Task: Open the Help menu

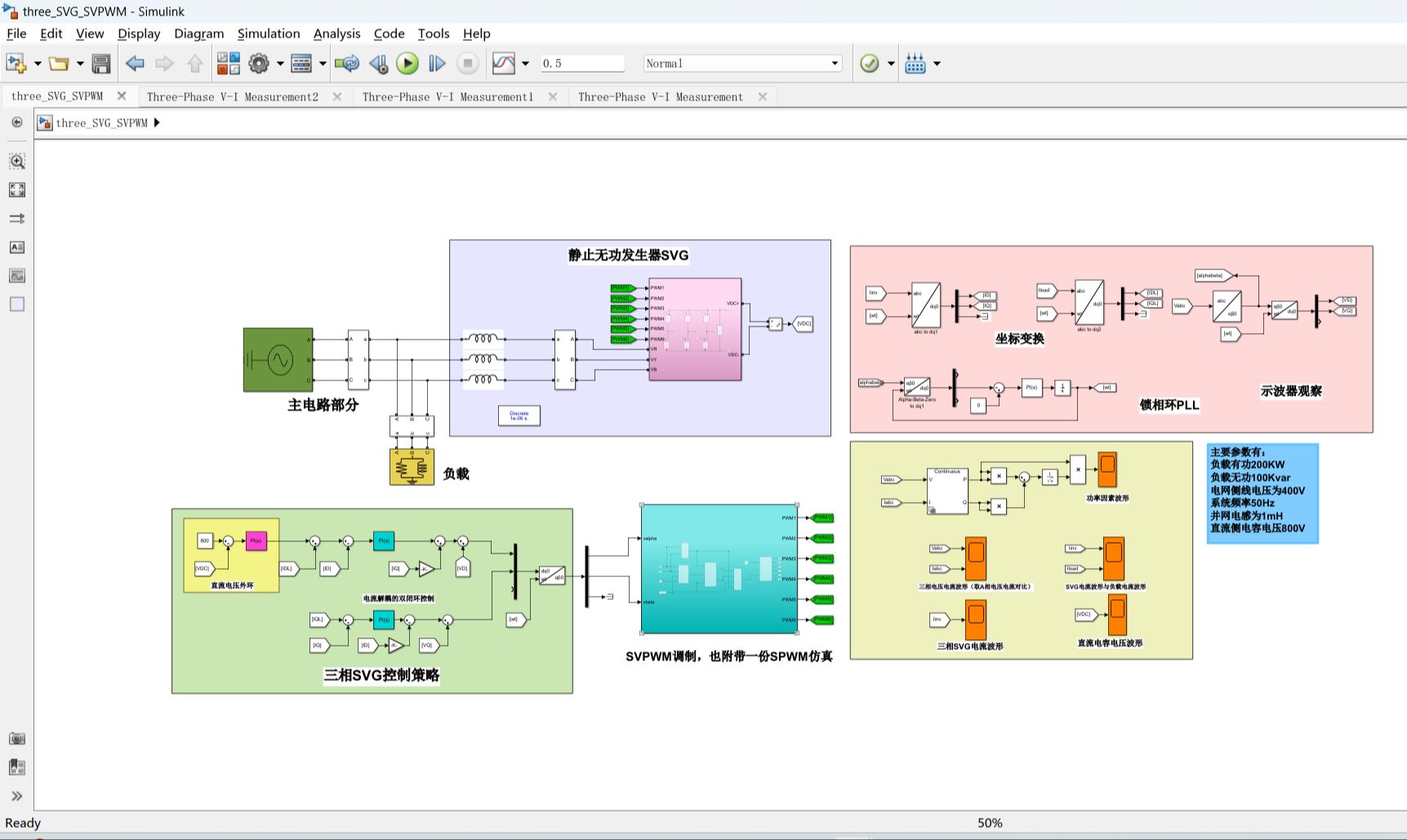Action: click(476, 33)
